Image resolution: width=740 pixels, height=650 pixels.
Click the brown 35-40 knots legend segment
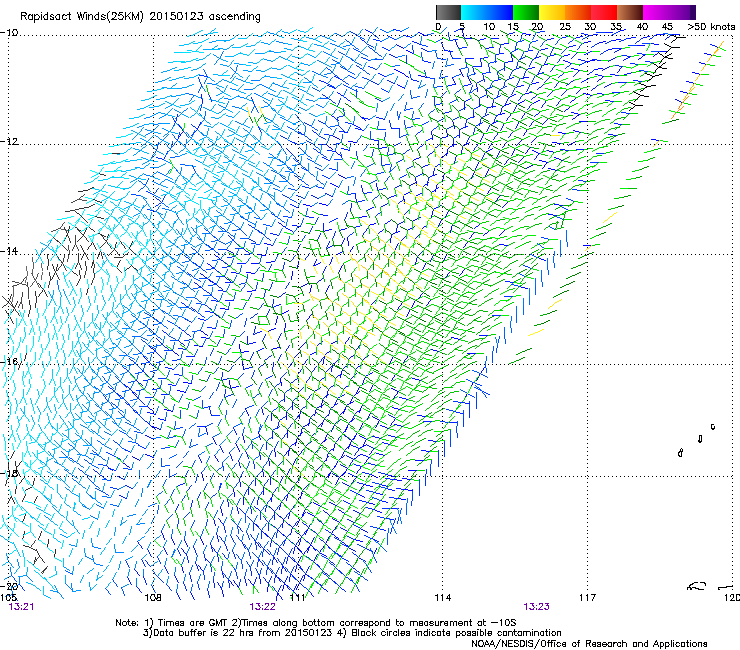click(630, 12)
